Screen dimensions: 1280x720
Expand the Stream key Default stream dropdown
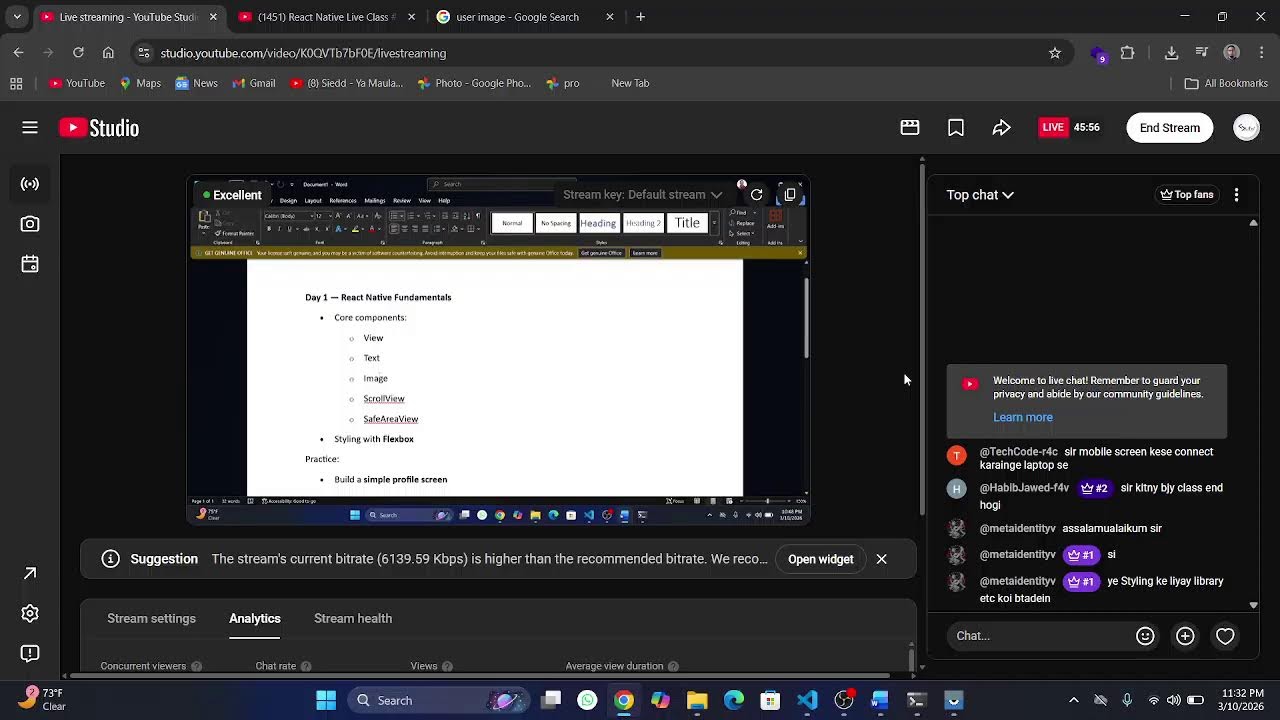pyautogui.click(x=642, y=194)
